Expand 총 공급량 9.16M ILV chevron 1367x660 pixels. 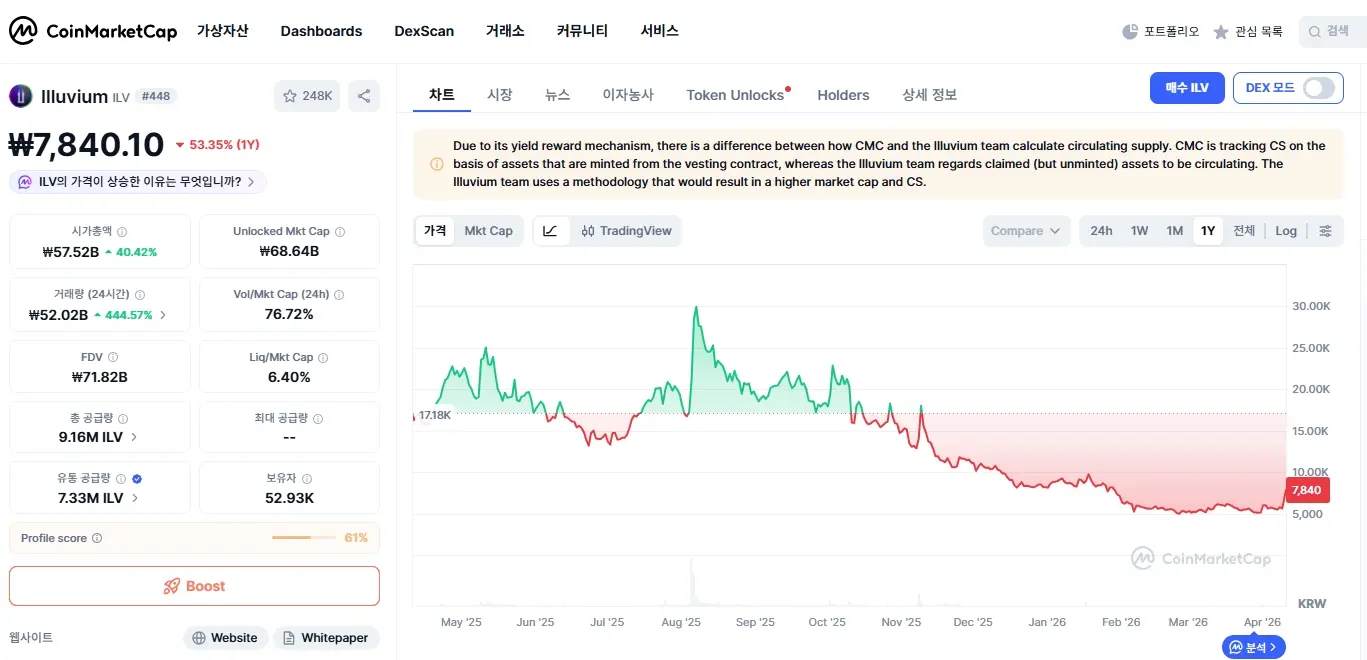[134, 437]
